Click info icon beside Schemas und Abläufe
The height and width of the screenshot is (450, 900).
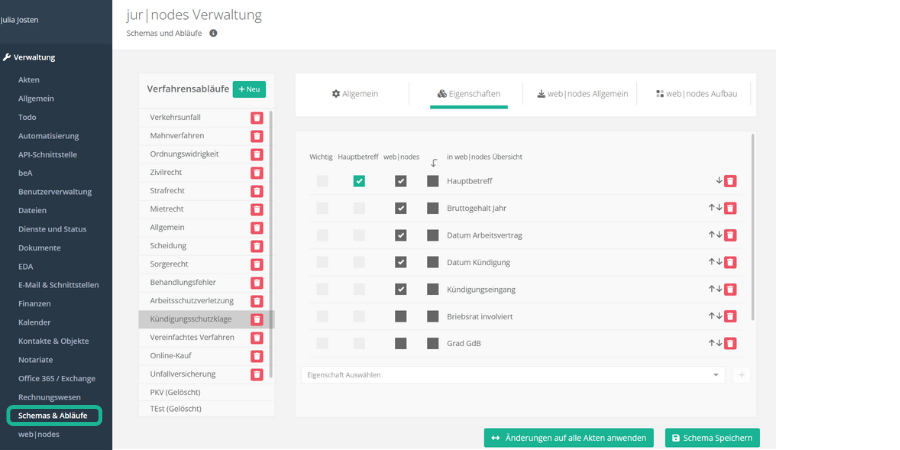coord(213,33)
